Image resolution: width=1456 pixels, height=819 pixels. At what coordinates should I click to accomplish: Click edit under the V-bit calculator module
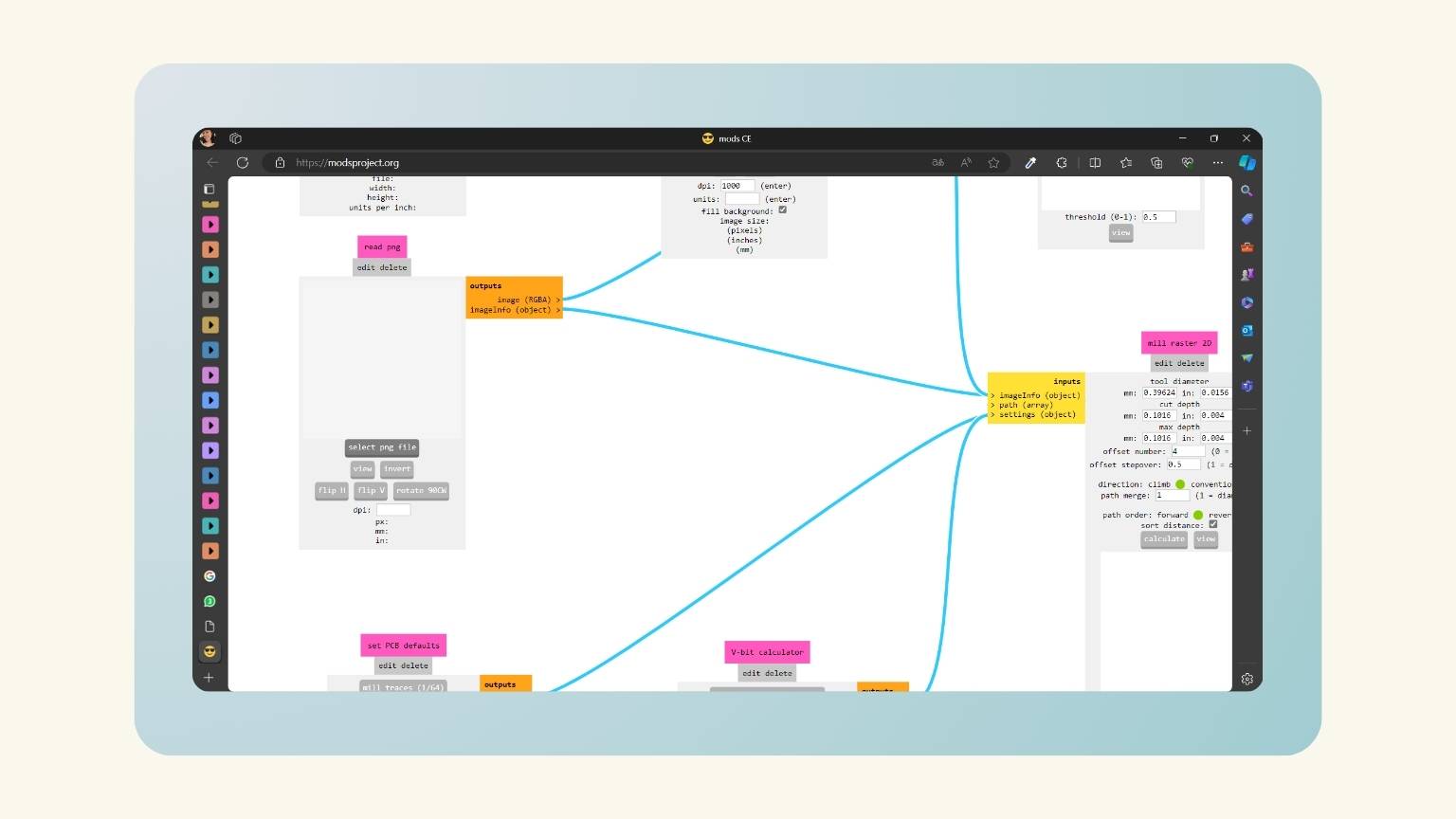point(751,674)
